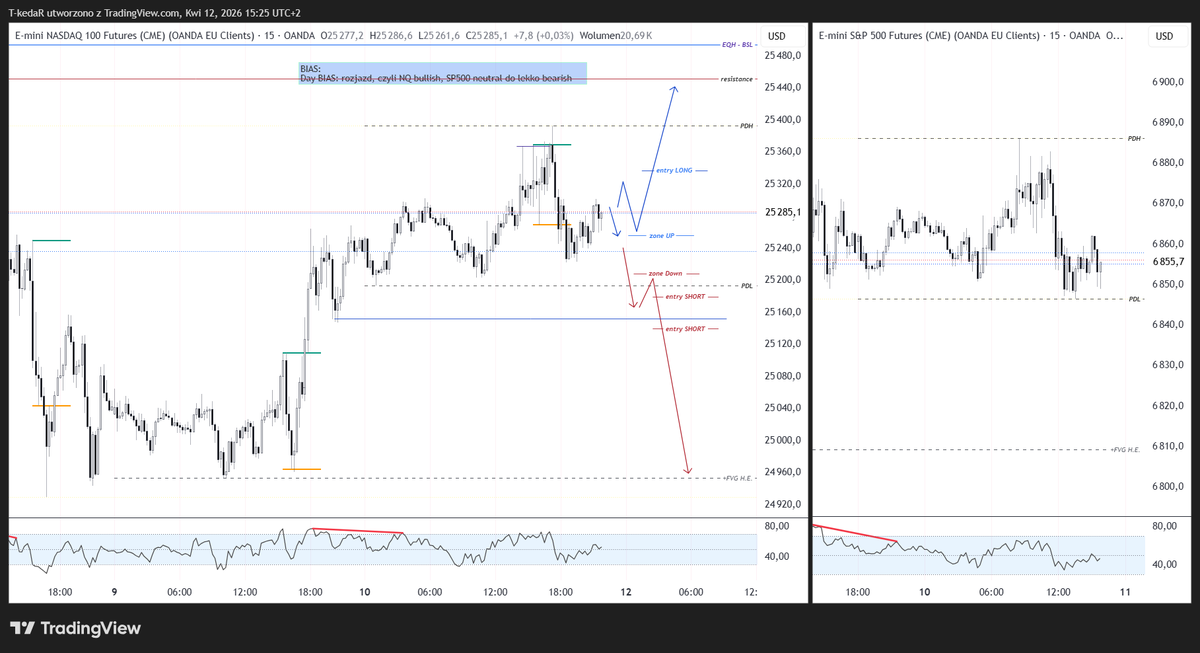Click the 6 800,0 price axis label

point(1168,487)
